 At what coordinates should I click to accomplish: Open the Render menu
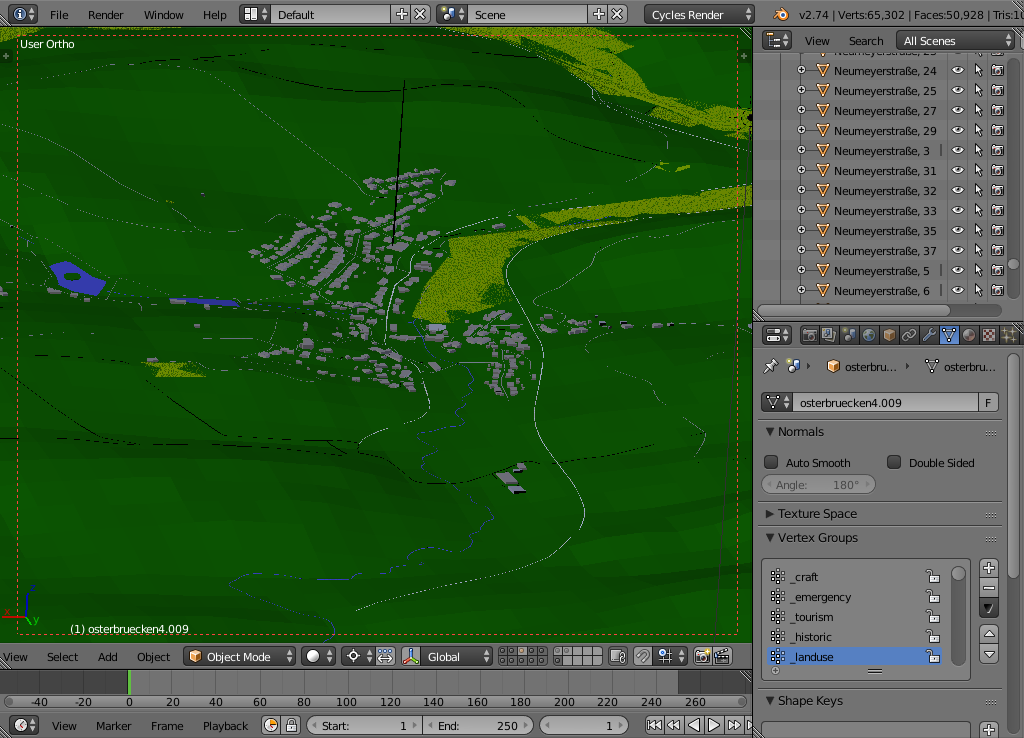pos(105,15)
